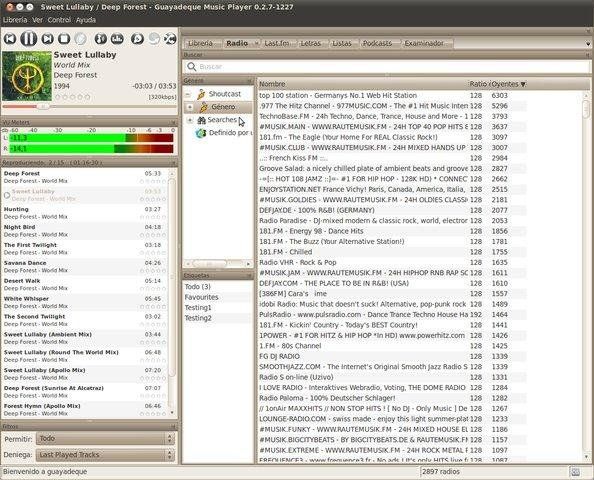Collapse the Shoutcast tree node

(188, 94)
